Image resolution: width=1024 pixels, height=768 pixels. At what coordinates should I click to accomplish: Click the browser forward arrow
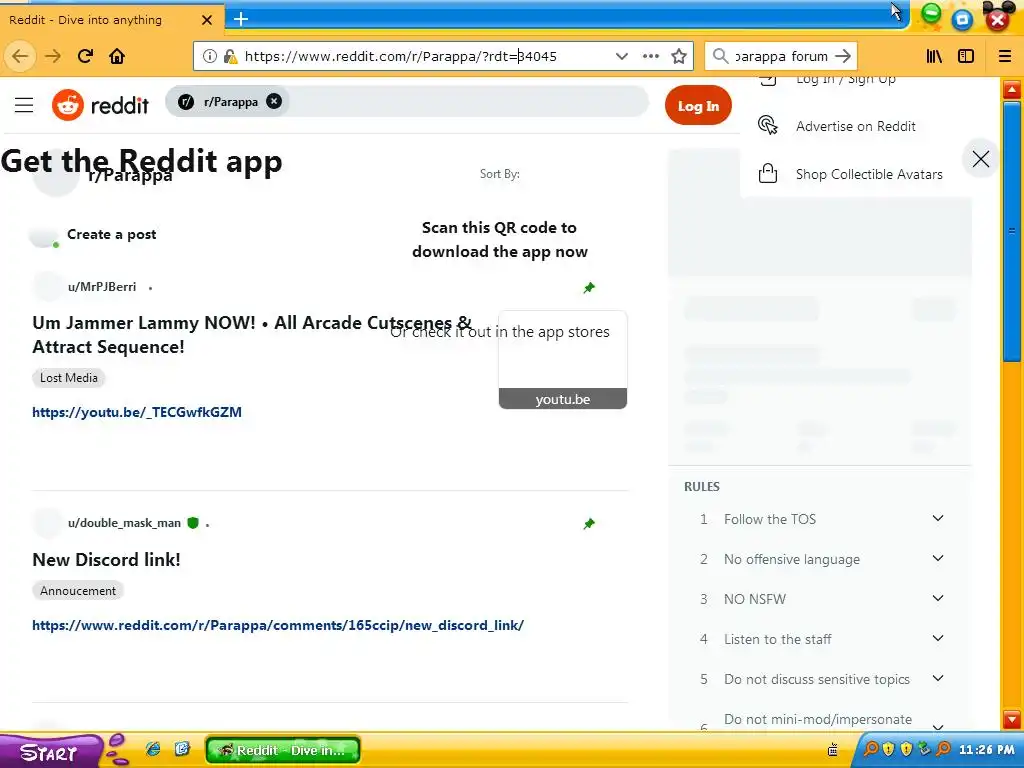point(53,56)
